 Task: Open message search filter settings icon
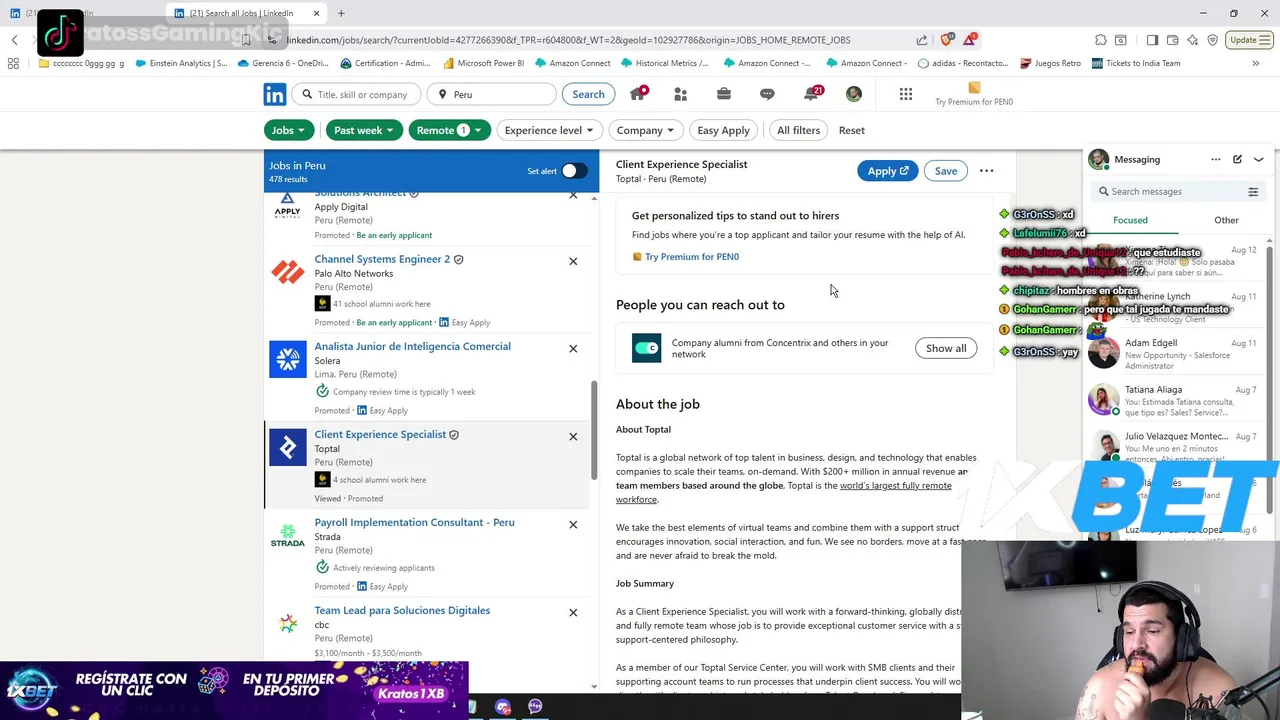pos(1253,191)
